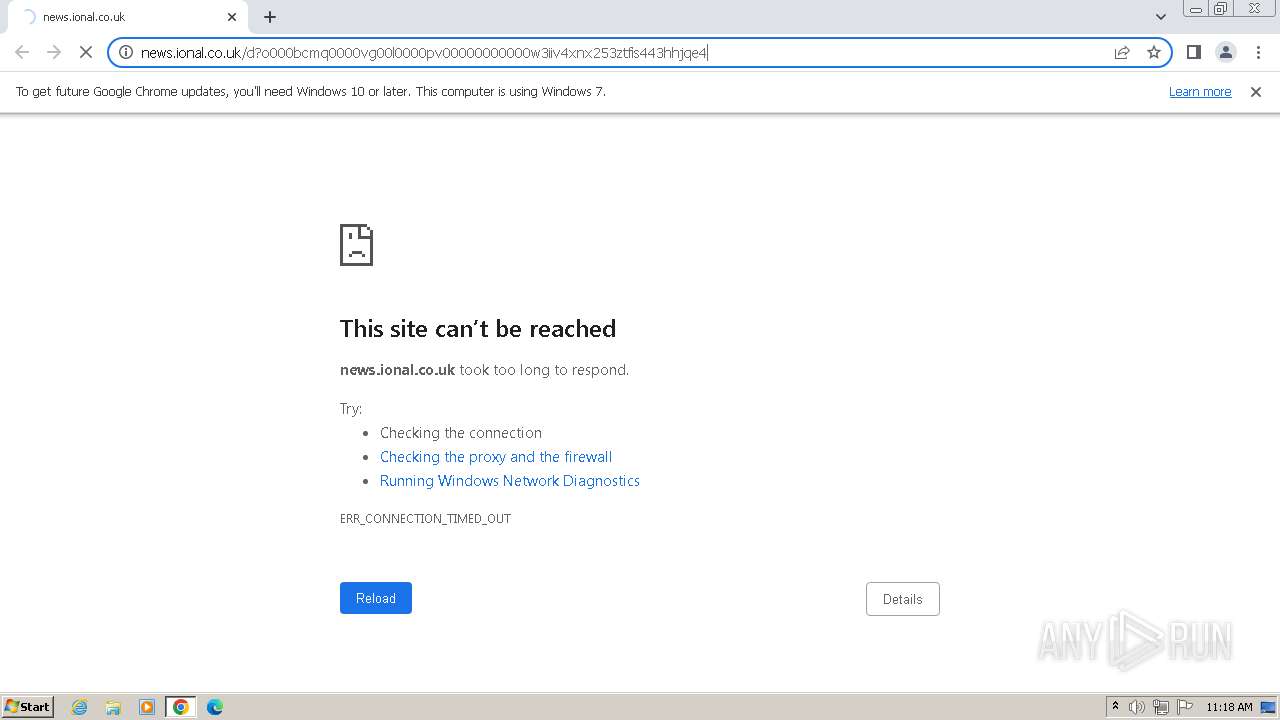Viewport: 1280px width, 720px height.
Task: Bookmark this tab with the star
Action: tap(1154, 52)
